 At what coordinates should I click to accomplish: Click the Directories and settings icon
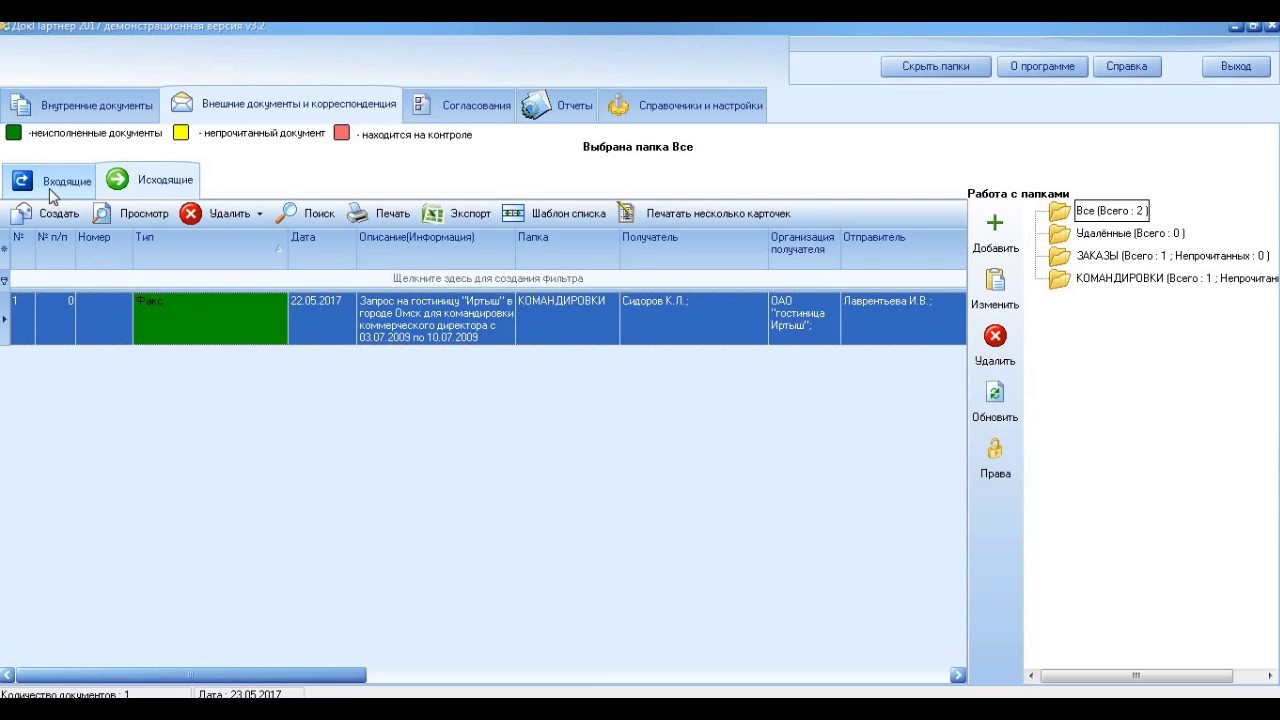click(619, 104)
